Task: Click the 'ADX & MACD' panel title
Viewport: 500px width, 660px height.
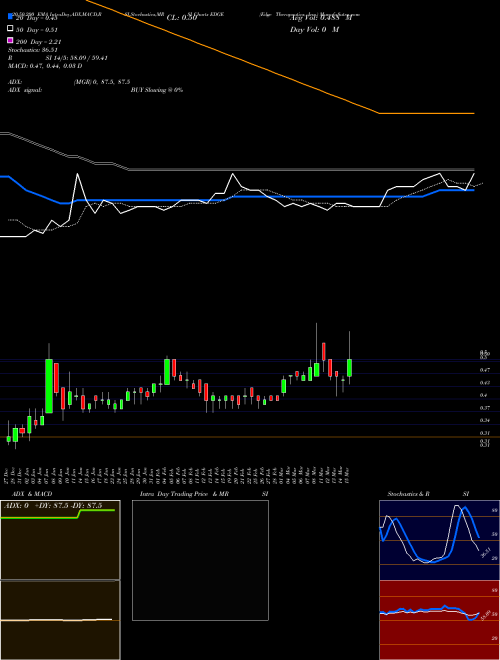Action: point(32,494)
